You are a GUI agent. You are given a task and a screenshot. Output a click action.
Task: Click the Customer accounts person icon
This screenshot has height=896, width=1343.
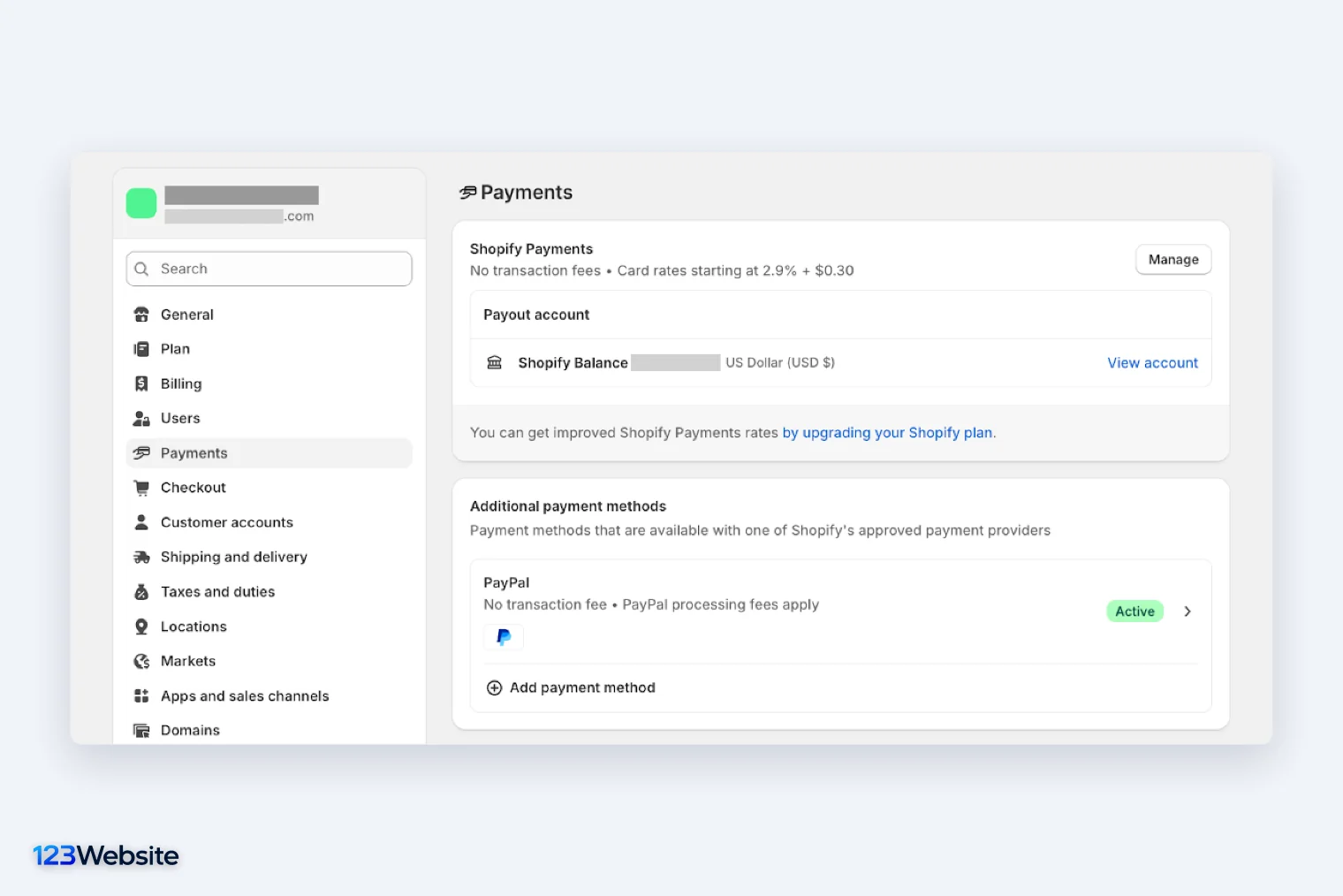[x=141, y=522]
